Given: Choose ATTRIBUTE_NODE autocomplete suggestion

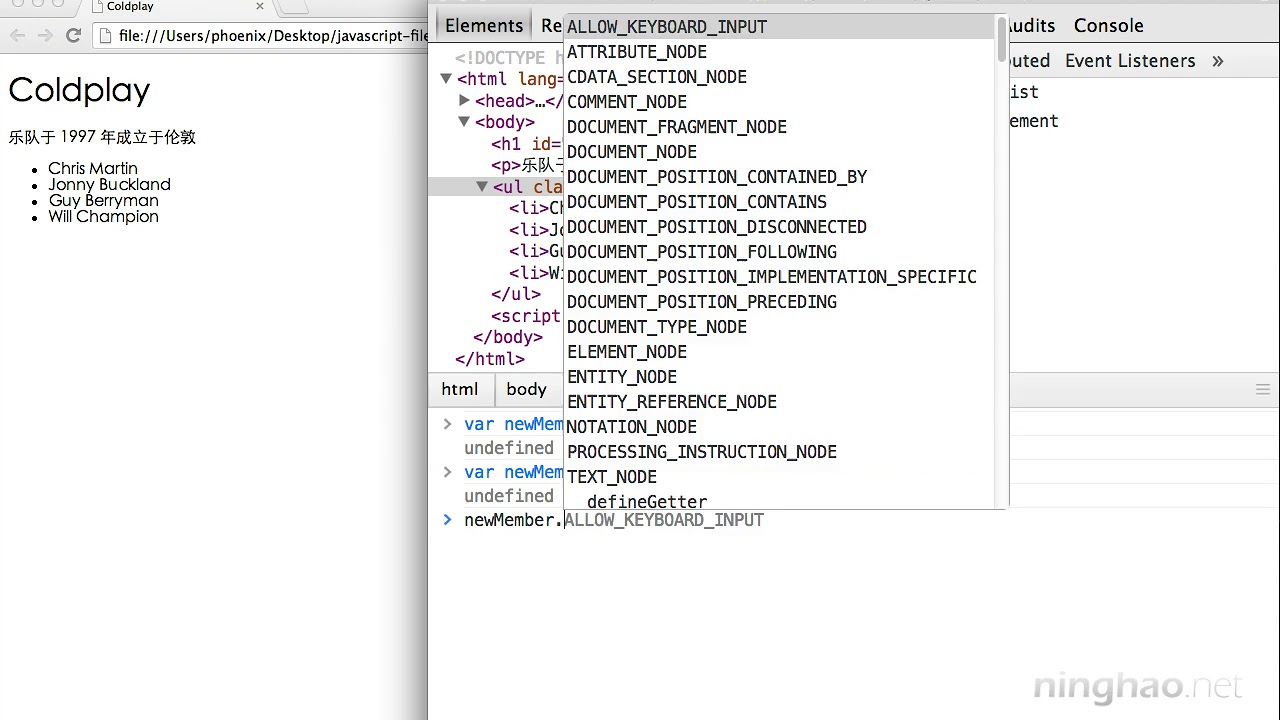Looking at the screenshot, I should pyautogui.click(x=780, y=52).
